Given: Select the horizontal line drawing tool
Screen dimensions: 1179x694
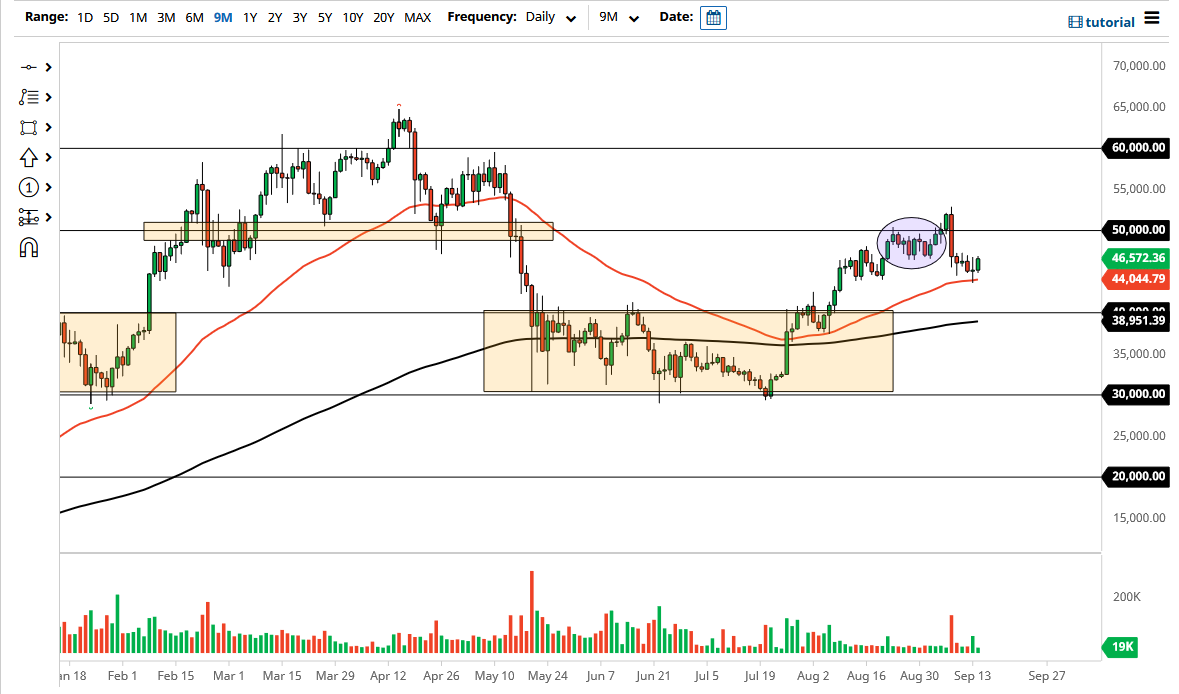Looking at the screenshot, I should pos(27,67).
